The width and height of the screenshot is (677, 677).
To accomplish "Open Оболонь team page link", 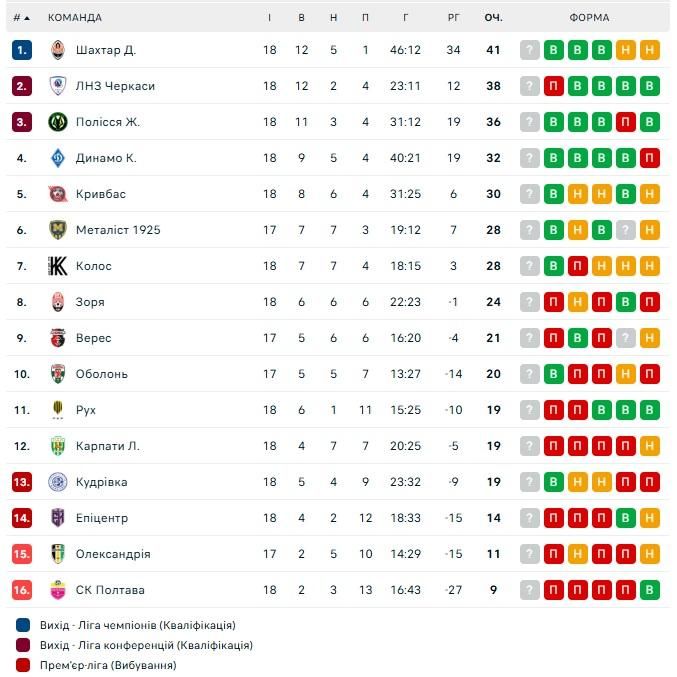I will click(x=102, y=374).
